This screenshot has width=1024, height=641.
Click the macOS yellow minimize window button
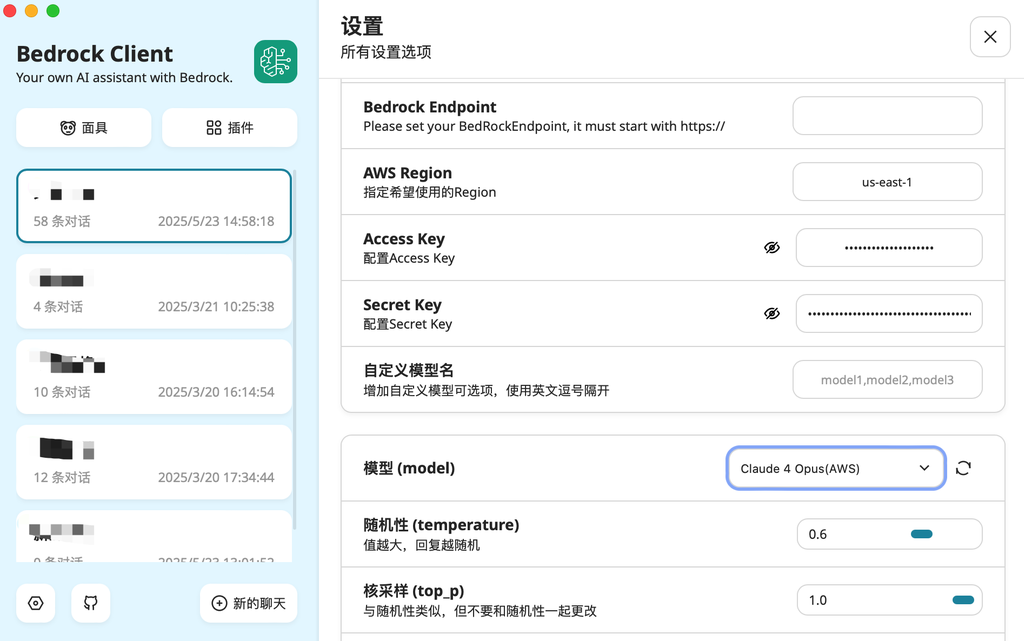(31, 10)
